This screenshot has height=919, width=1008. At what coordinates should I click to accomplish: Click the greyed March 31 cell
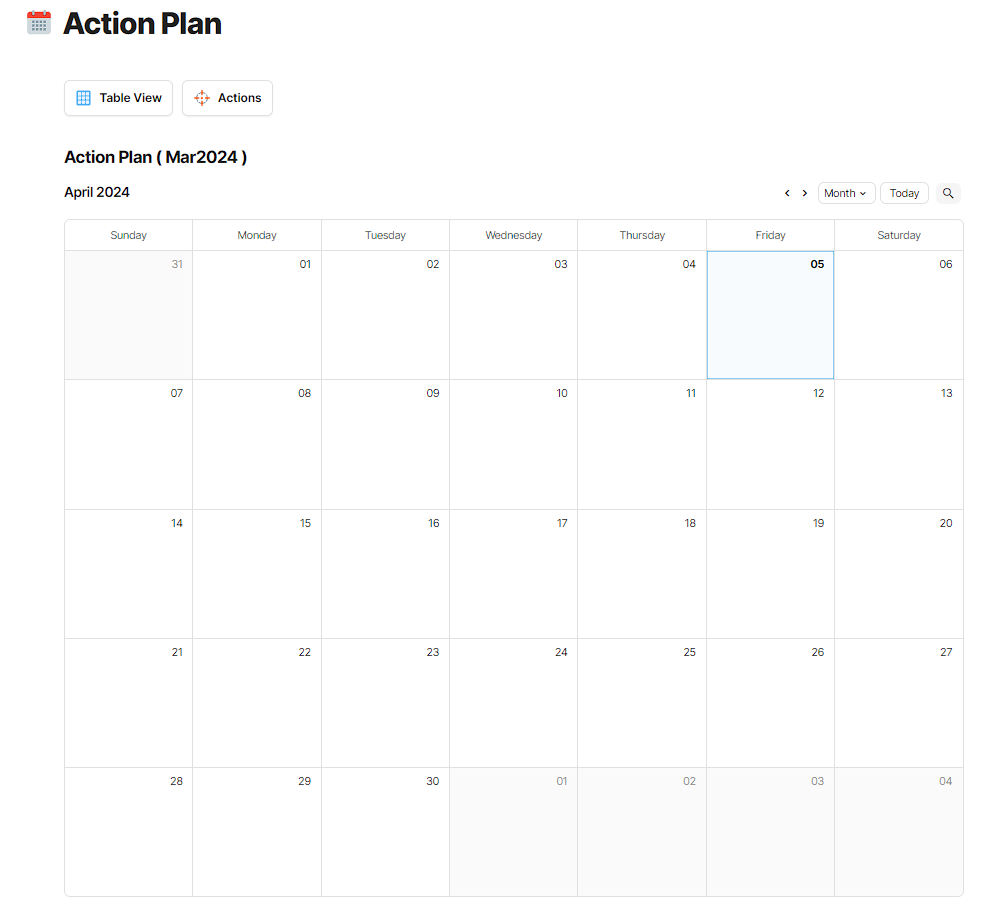[x=129, y=315]
